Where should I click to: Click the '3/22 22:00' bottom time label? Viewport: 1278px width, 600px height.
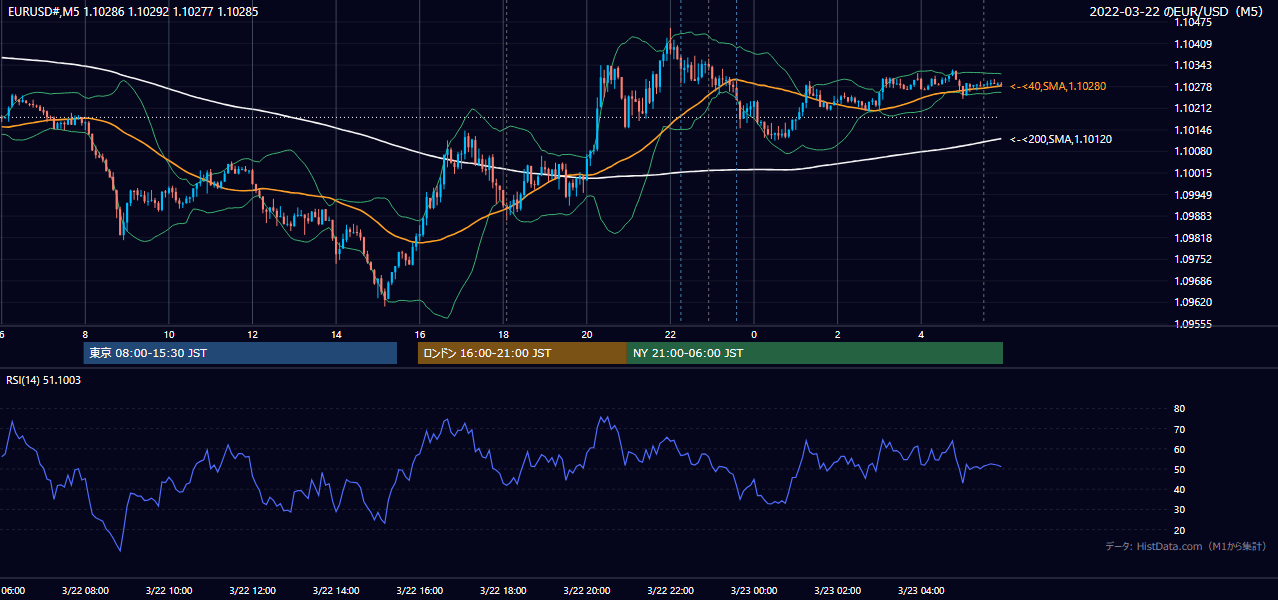coord(670,591)
